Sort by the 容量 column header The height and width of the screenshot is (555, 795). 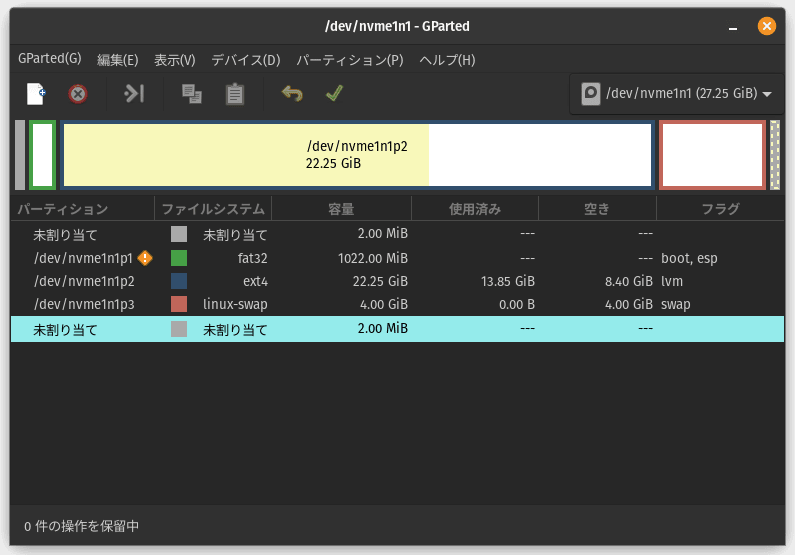(x=341, y=209)
